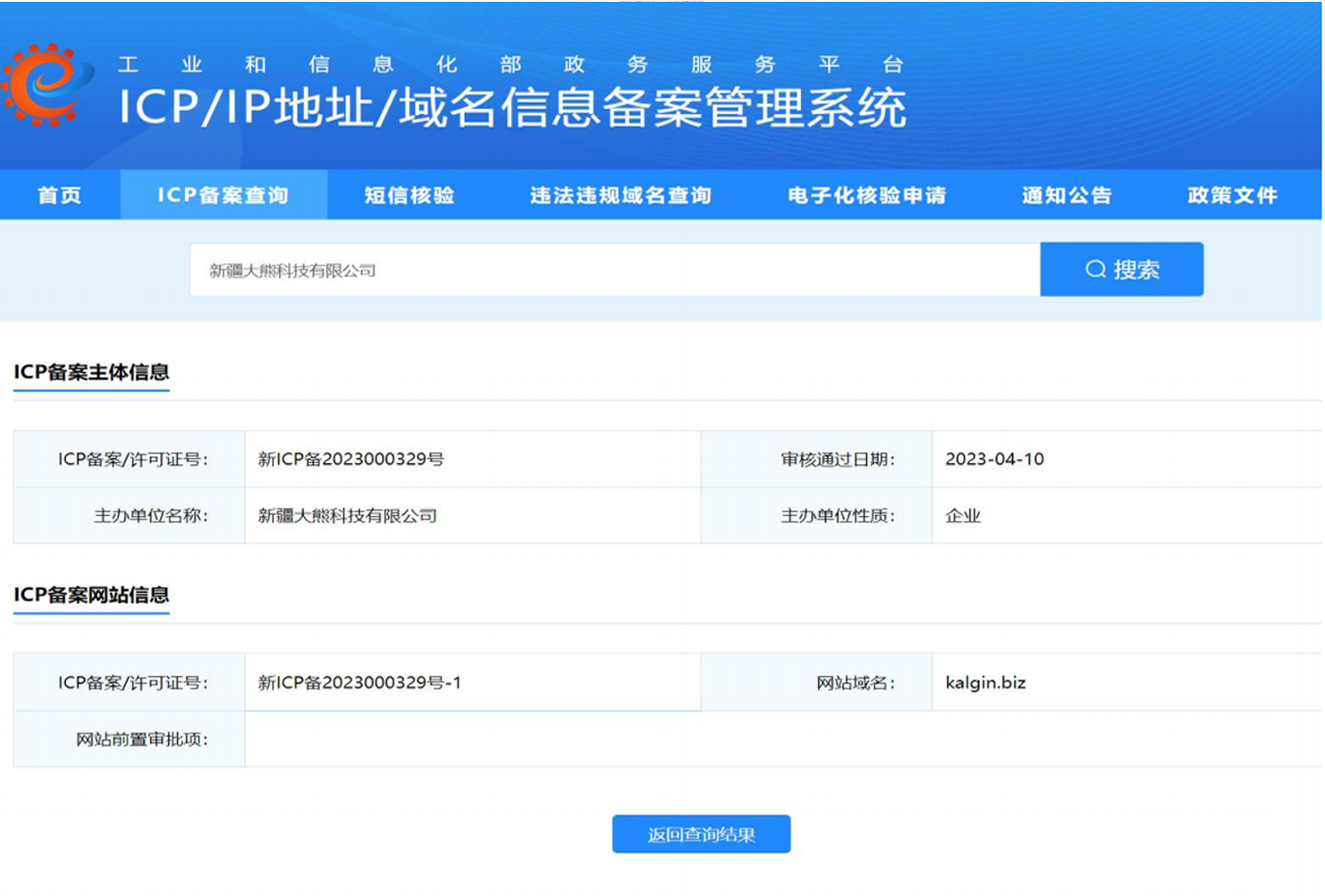Click the 企业 entity type value

pyautogui.click(x=963, y=515)
